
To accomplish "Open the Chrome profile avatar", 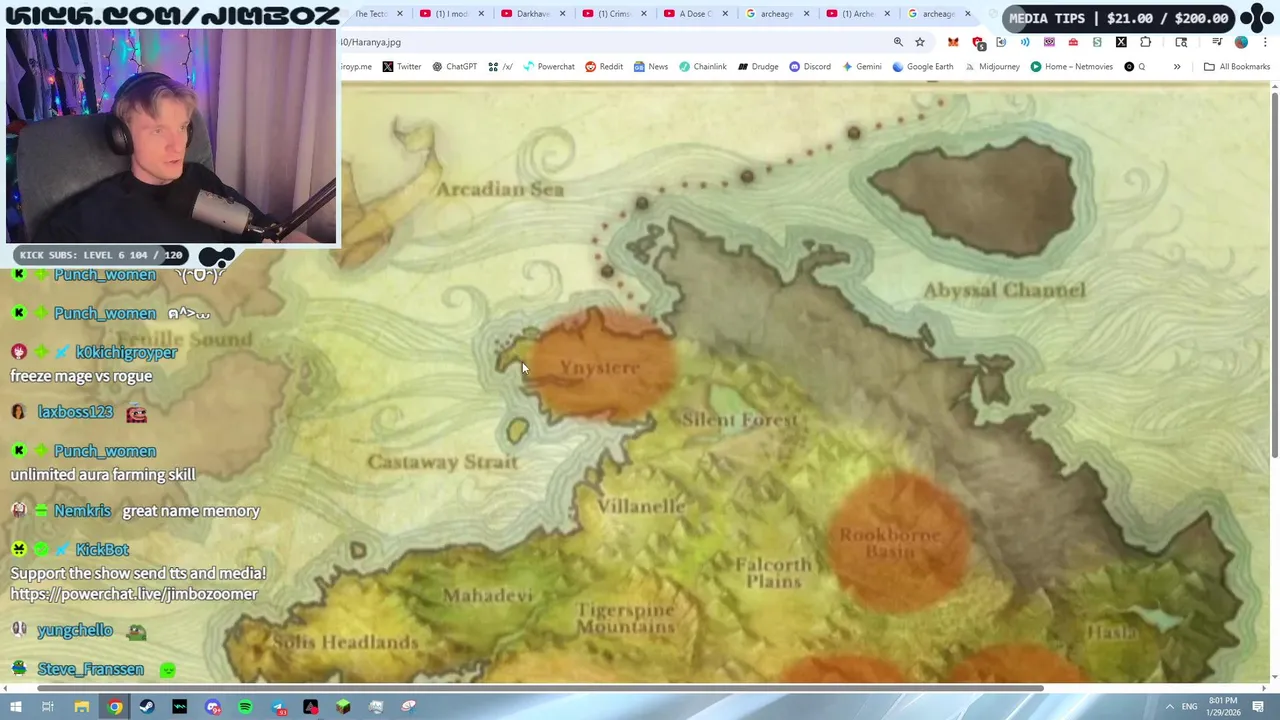I will (1241, 42).
